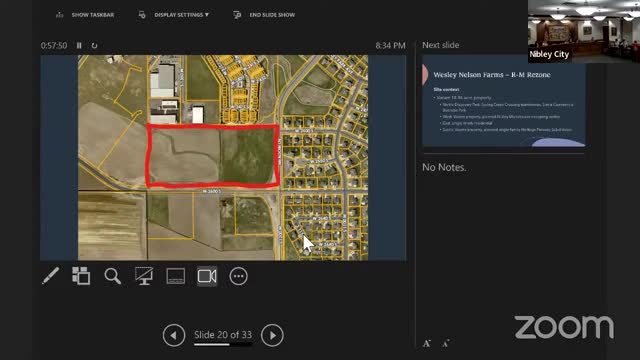Decrease the notes text size

point(446,343)
